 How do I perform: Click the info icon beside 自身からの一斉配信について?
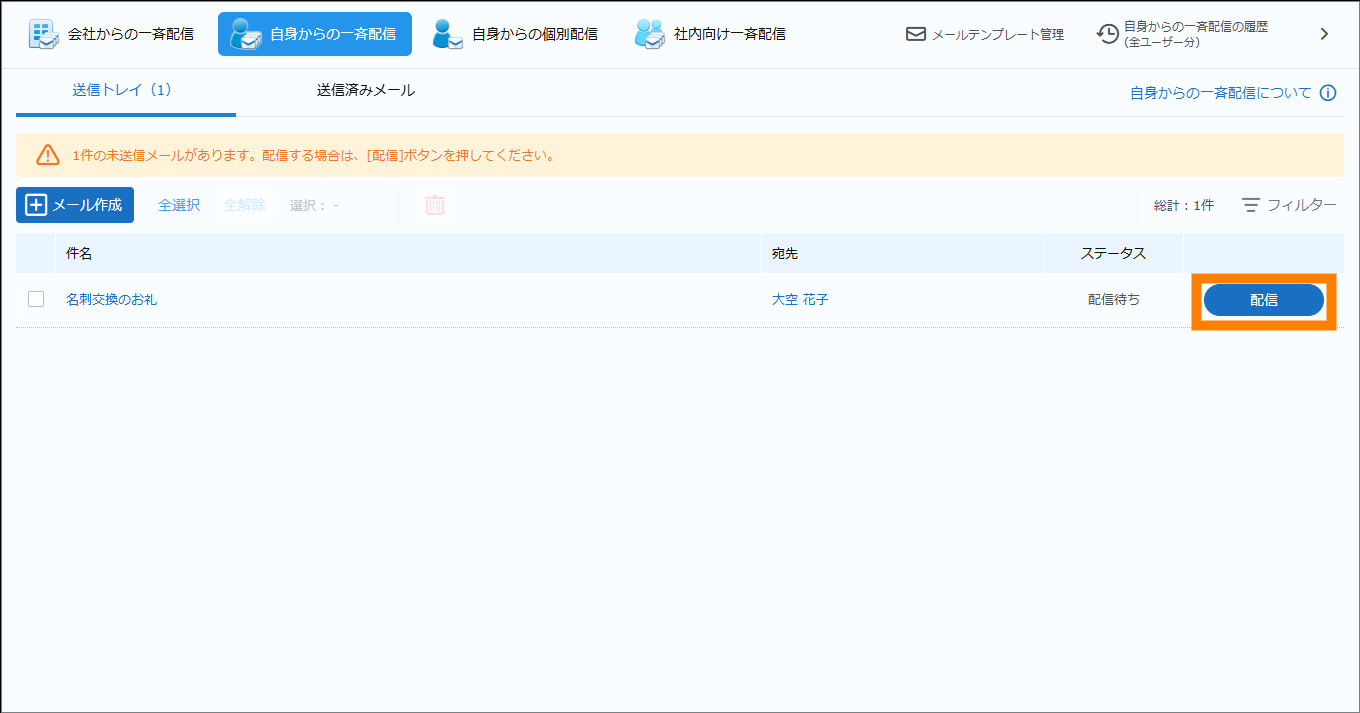(x=1328, y=93)
